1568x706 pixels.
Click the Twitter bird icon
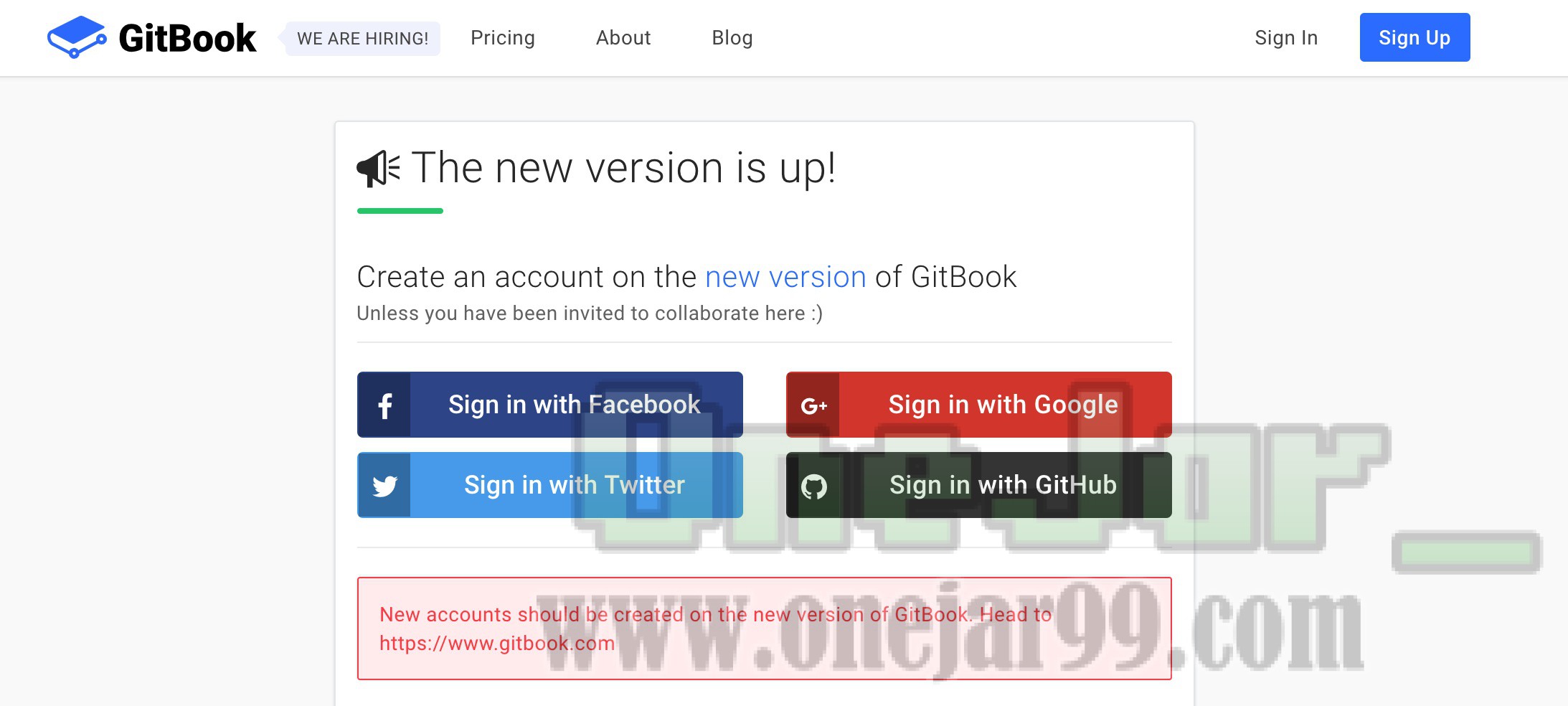pos(384,486)
